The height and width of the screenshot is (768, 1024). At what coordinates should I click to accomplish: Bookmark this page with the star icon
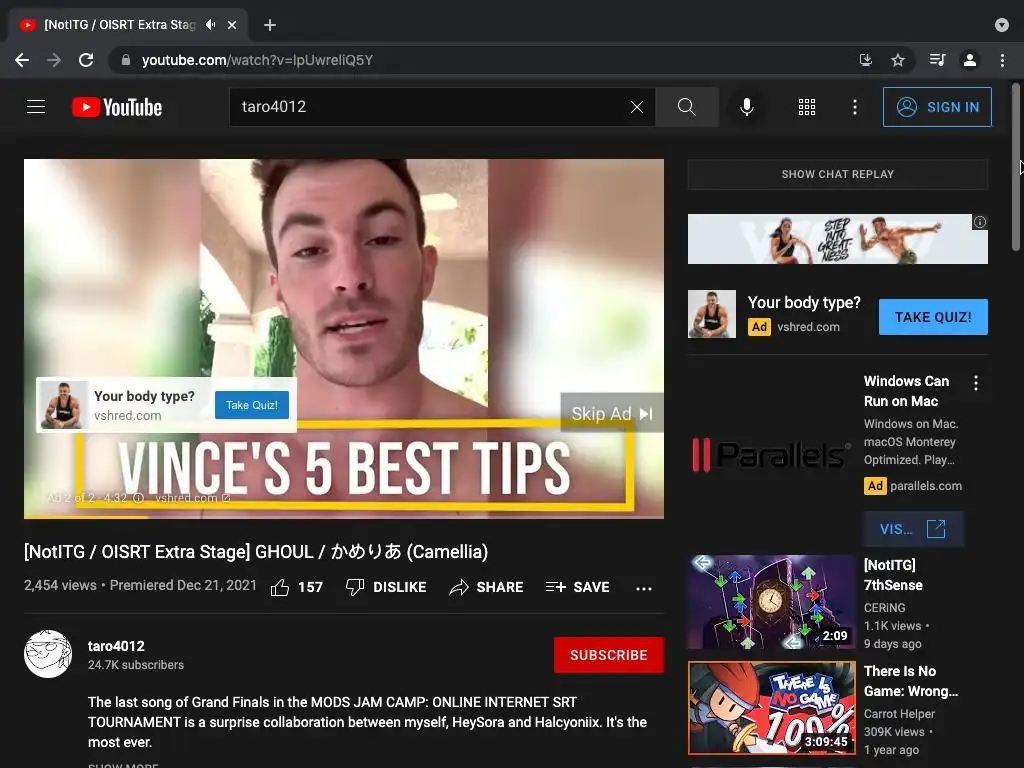[898, 60]
